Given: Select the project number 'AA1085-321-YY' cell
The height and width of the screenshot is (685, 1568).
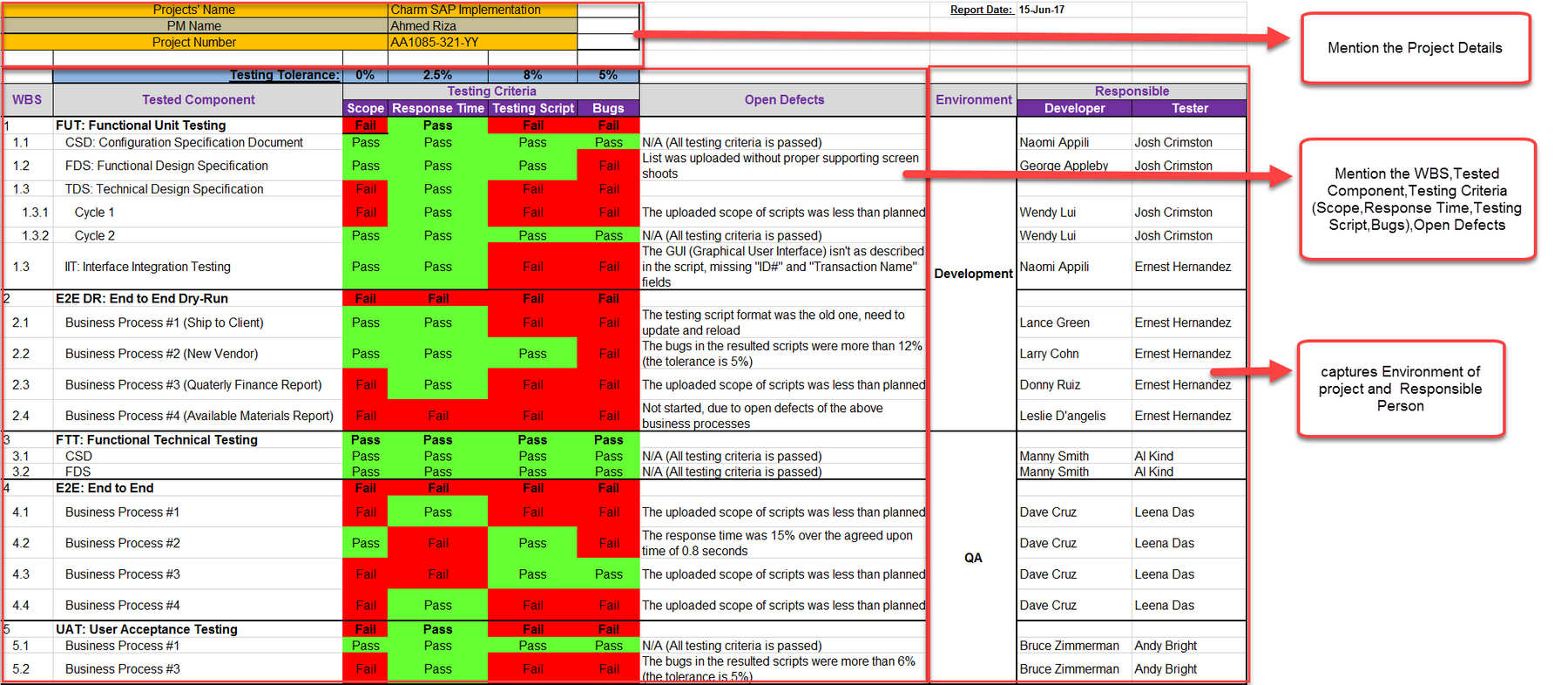Looking at the screenshot, I should (x=482, y=42).
